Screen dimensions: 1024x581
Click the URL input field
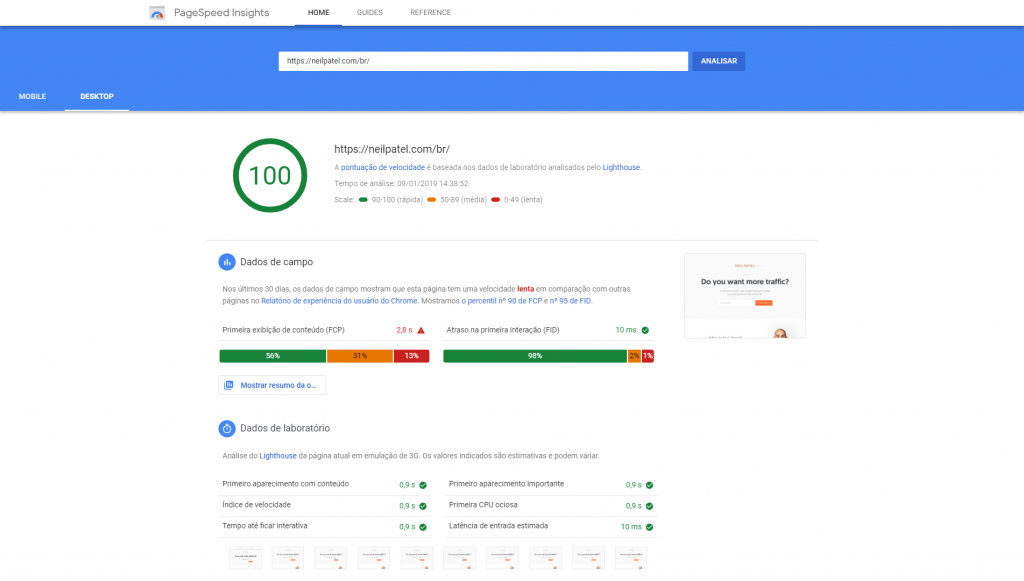tap(483, 61)
